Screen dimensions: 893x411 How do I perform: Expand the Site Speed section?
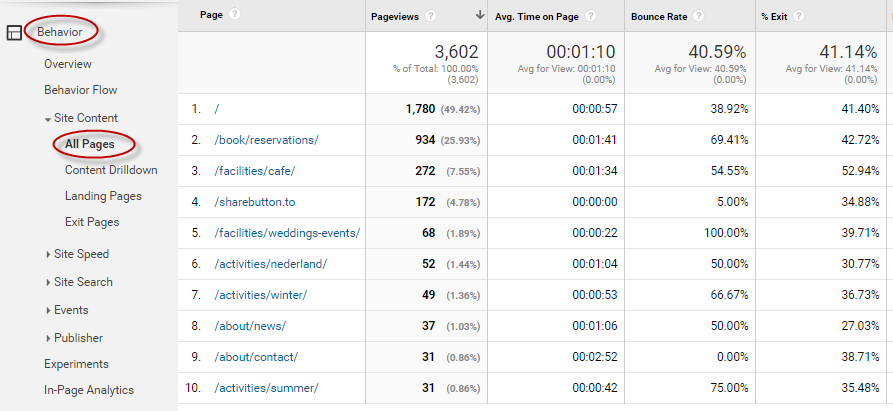tap(48, 255)
